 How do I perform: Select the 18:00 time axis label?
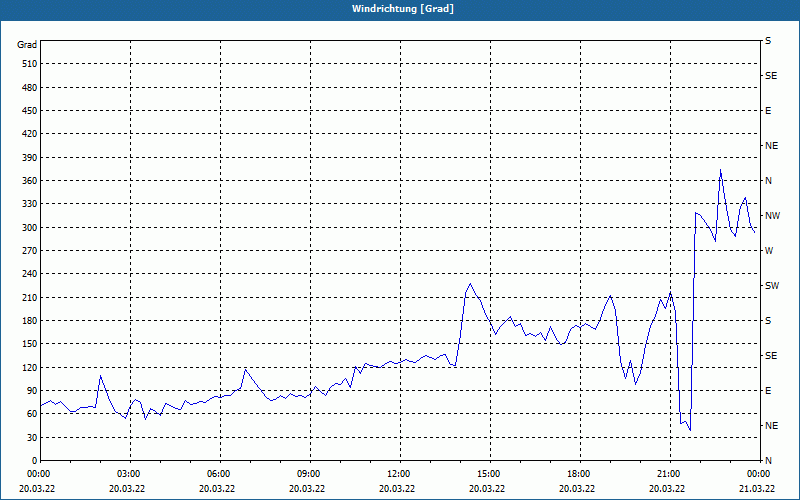579,473
